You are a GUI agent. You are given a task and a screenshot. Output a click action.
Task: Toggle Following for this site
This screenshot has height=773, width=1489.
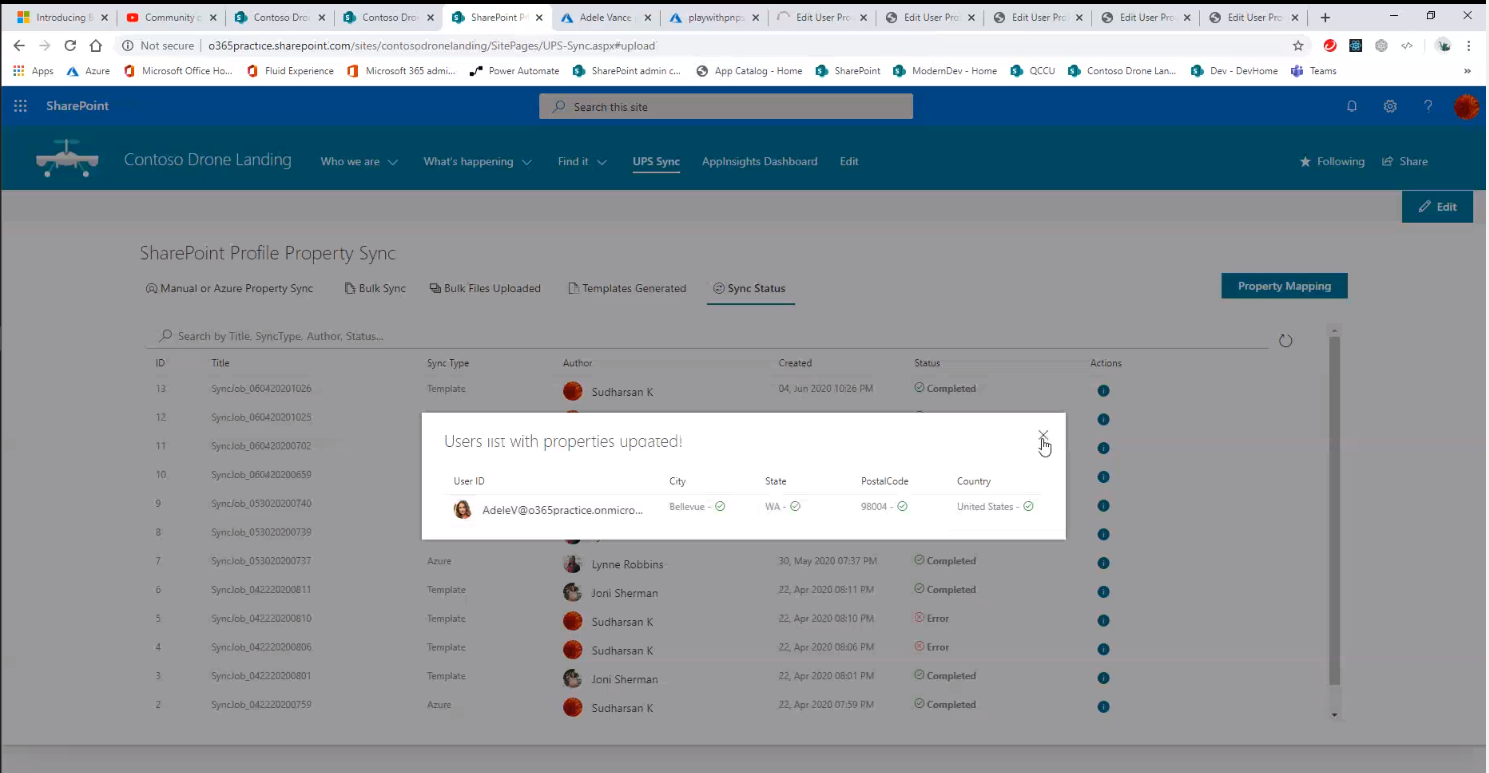point(1332,161)
